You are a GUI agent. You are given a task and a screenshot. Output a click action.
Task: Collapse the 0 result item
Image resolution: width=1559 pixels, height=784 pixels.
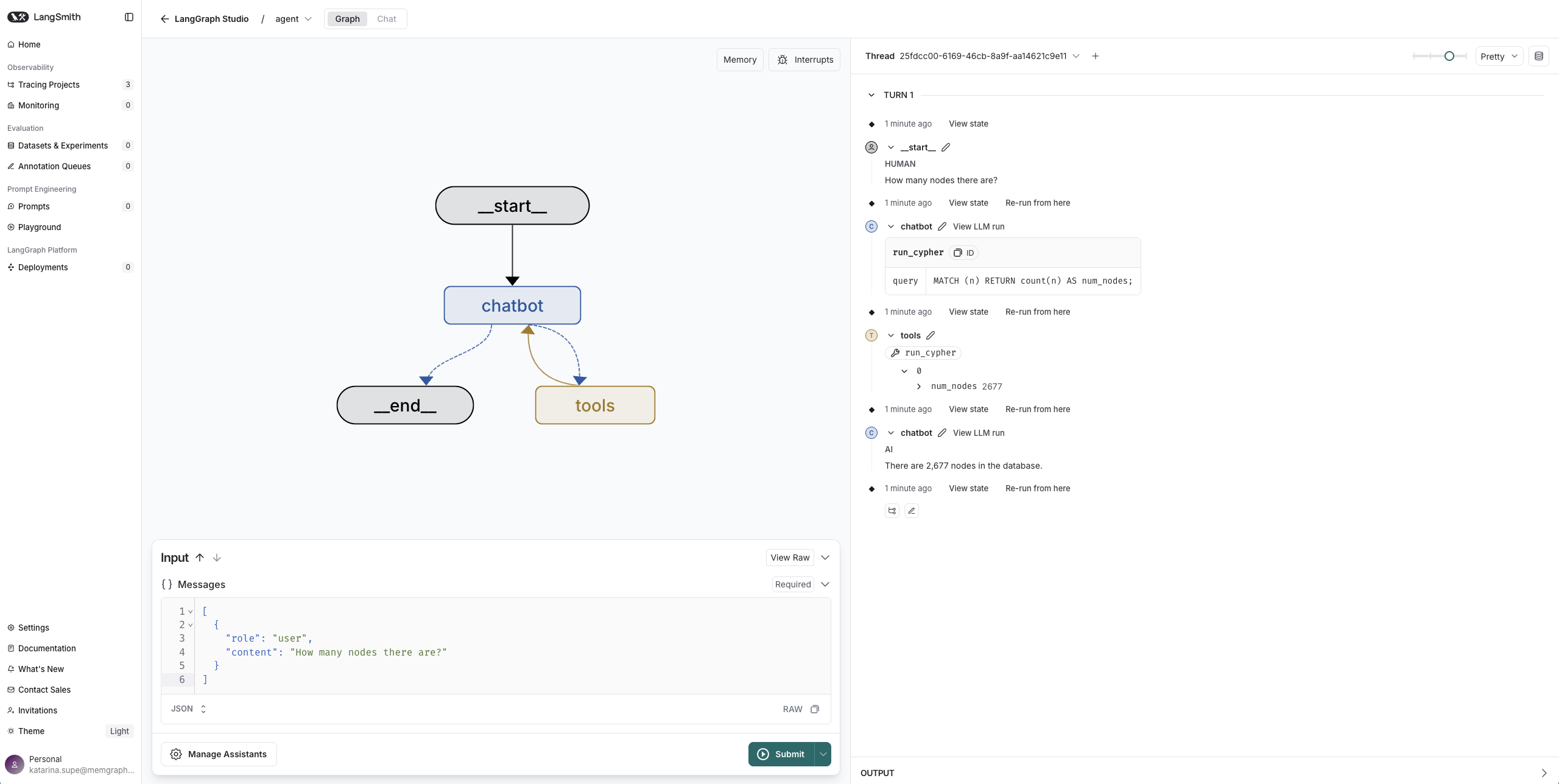pos(905,371)
